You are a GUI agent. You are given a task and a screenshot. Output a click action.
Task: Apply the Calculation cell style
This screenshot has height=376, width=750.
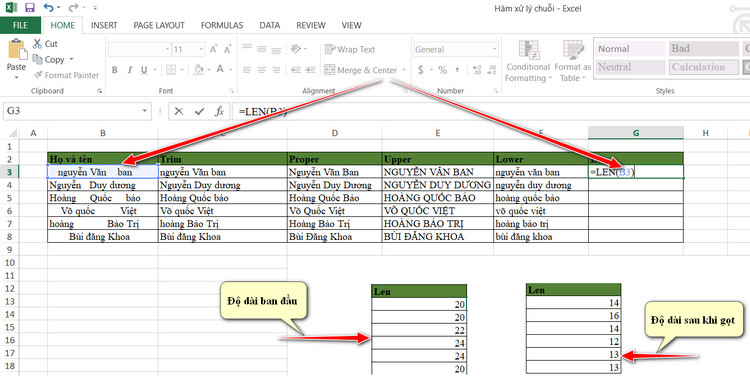pos(704,67)
